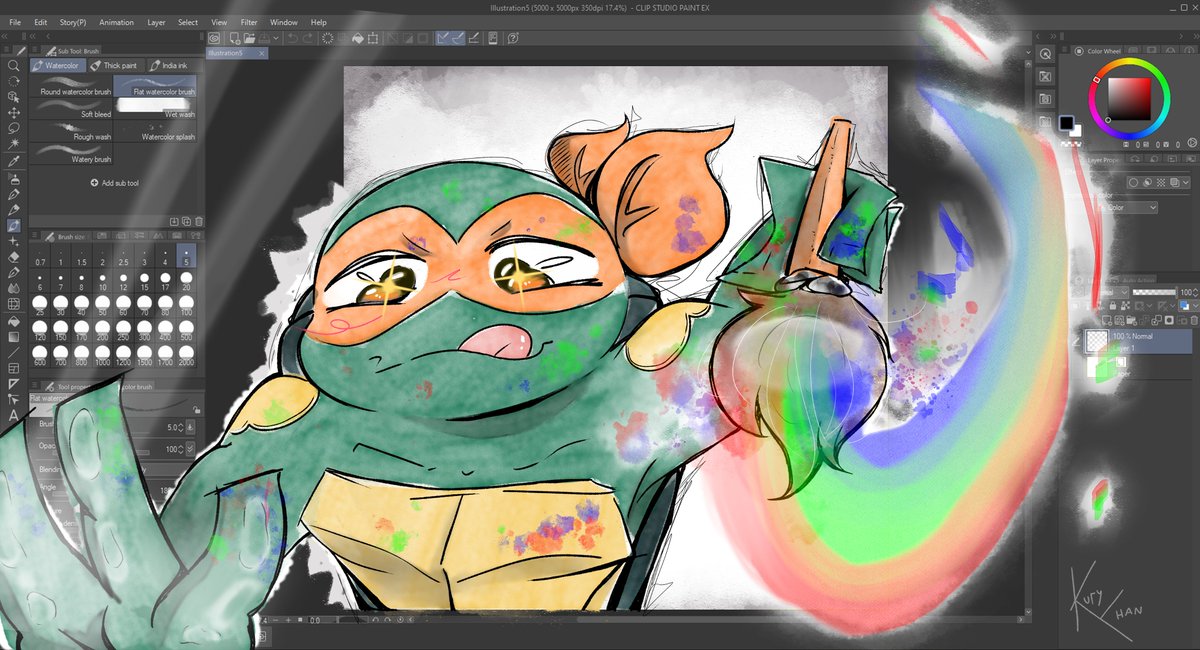1200x650 pixels.
Task: Click inside the color wheel's square picker
Action: click(x=1130, y=97)
